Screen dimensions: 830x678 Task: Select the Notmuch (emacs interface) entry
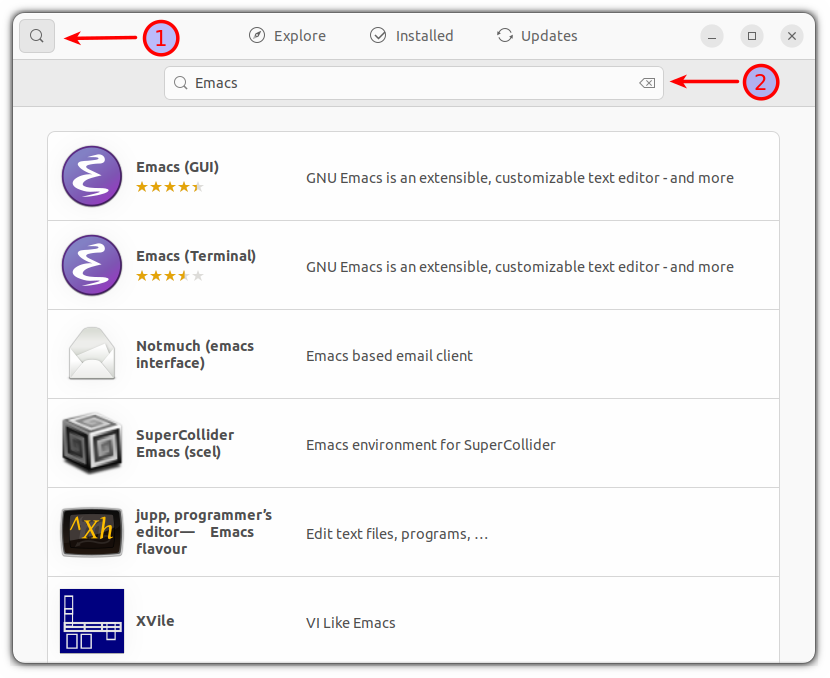[413, 354]
